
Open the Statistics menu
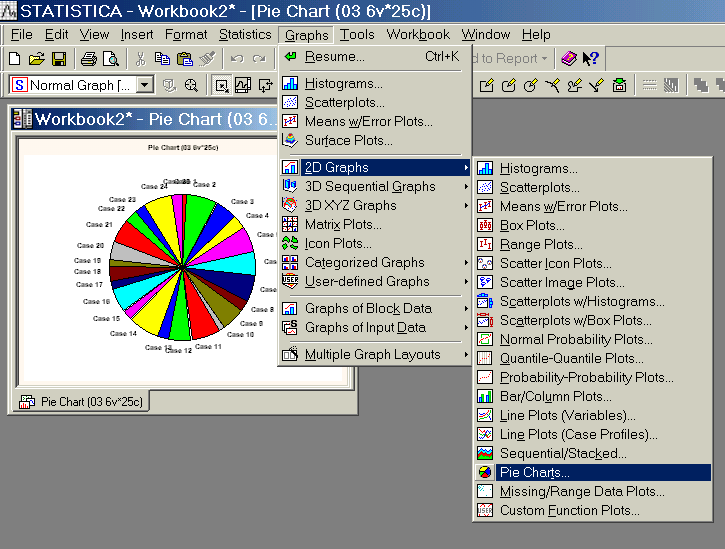coord(245,35)
